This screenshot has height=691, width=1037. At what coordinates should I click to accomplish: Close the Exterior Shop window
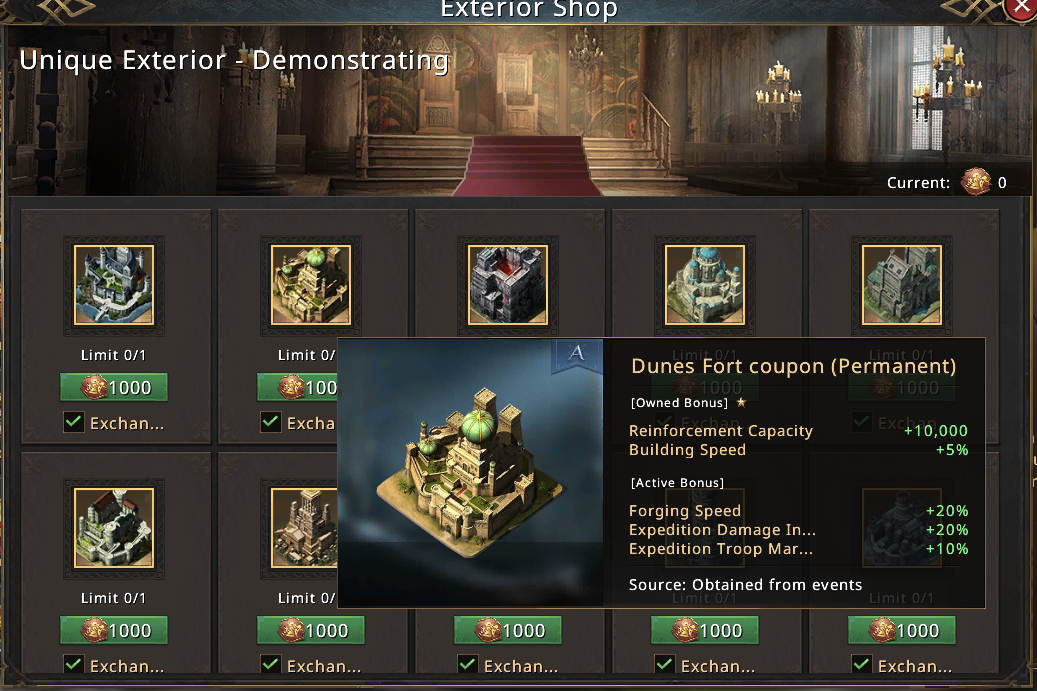click(x=1021, y=8)
